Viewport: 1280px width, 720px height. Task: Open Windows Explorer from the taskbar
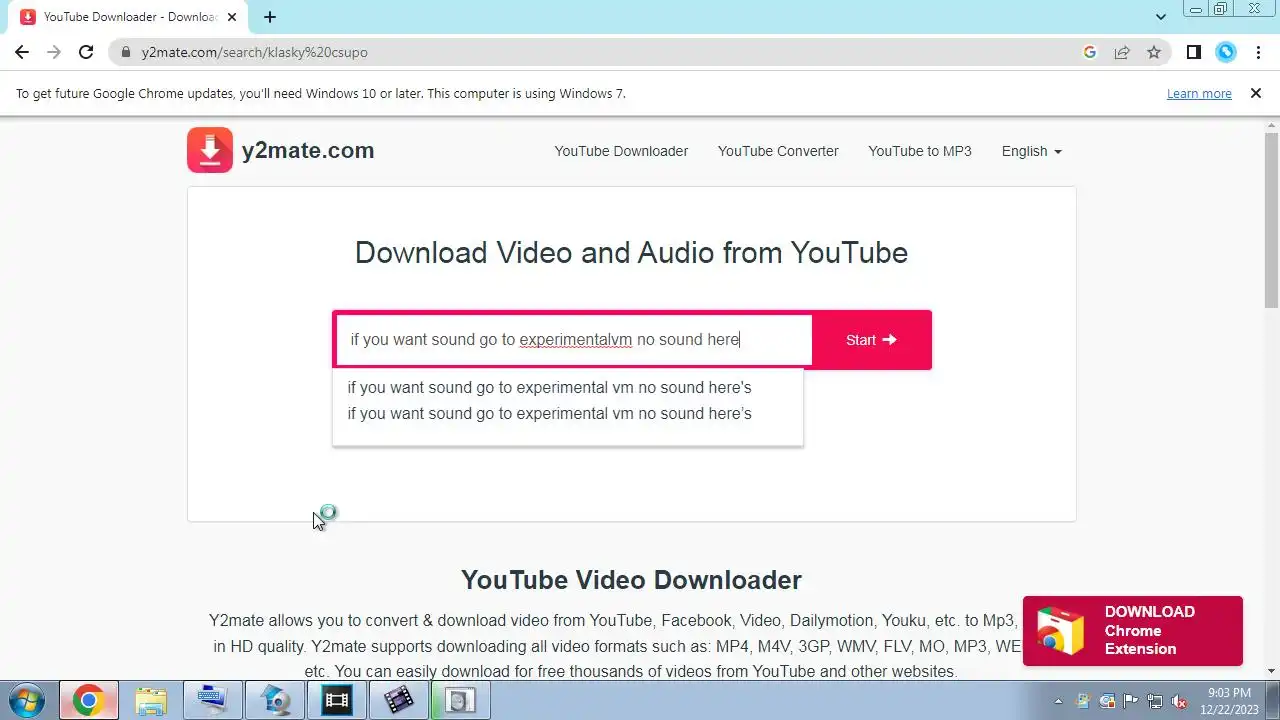(x=151, y=700)
